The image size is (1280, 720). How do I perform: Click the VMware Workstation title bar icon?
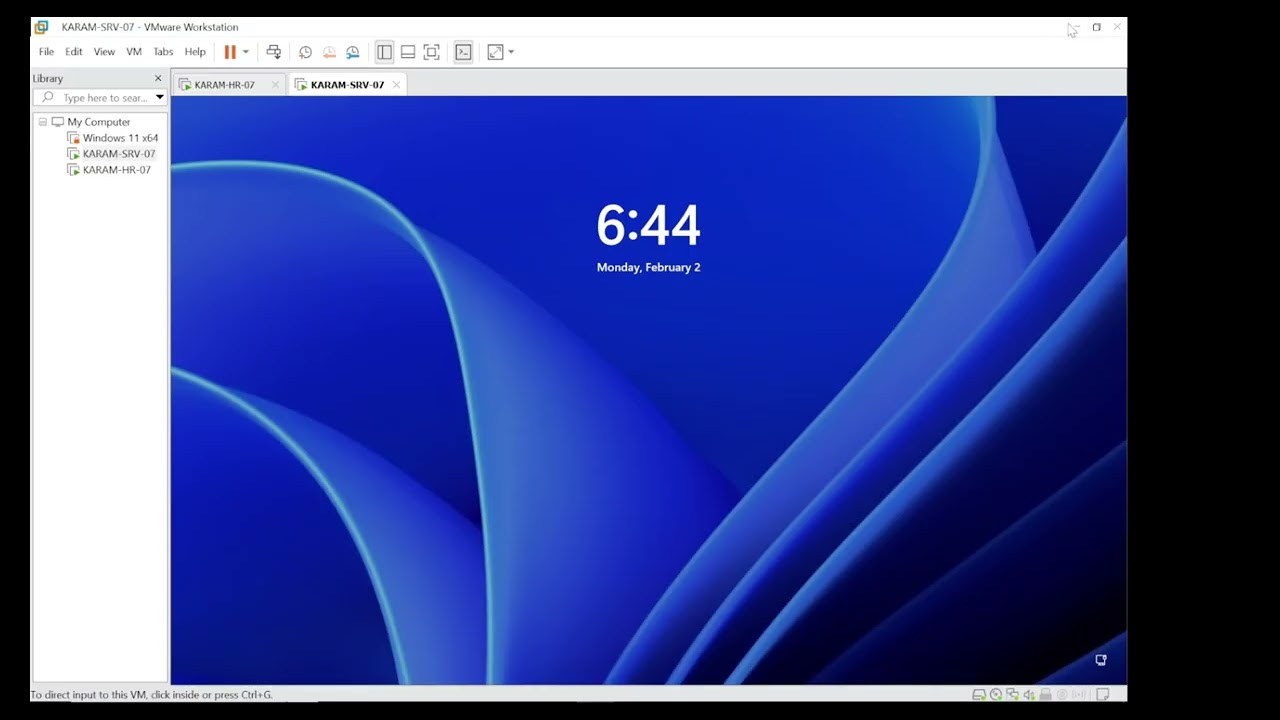(x=41, y=27)
